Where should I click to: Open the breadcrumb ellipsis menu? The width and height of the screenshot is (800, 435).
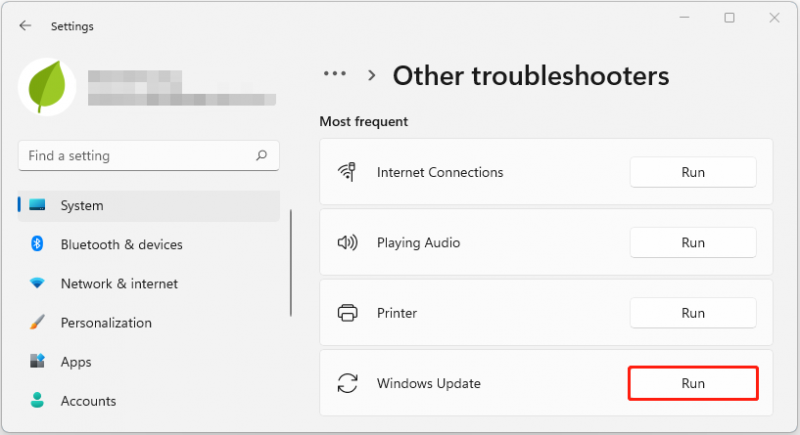pyautogui.click(x=335, y=74)
